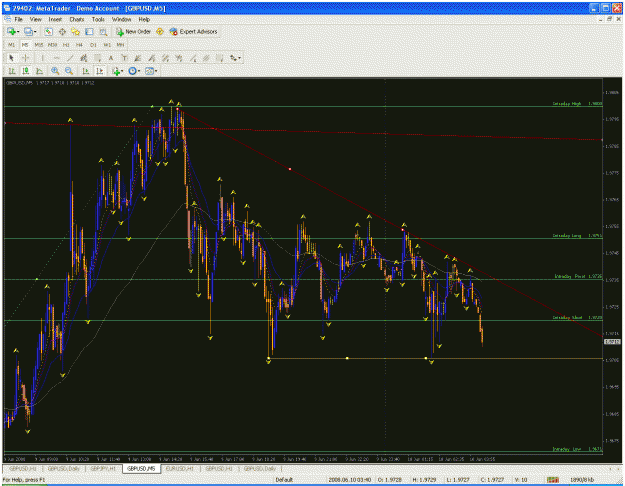Open the Tools menu
The height and width of the screenshot is (486, 625).
[98, 19]
